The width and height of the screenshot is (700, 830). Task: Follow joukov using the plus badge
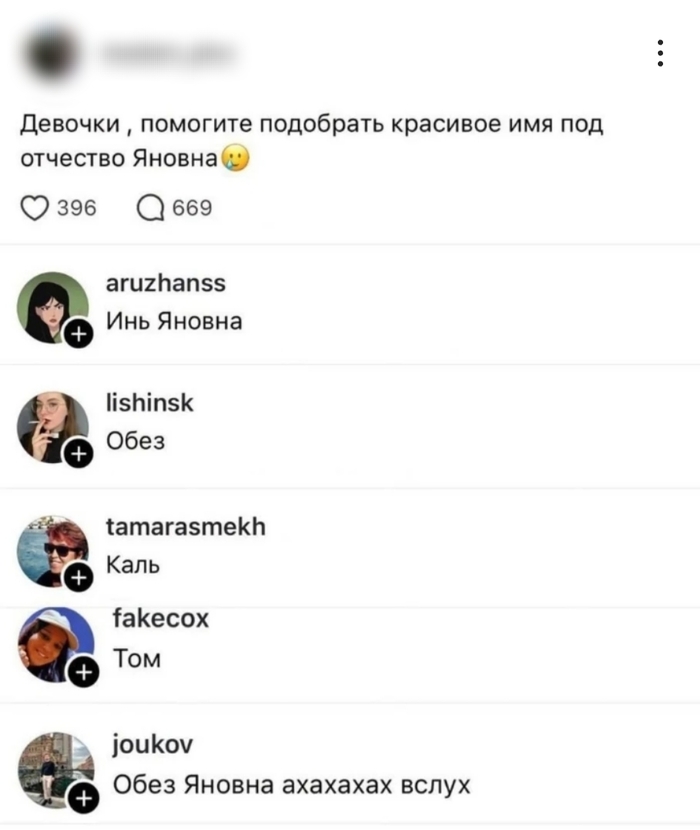click(x=84, y=798)
